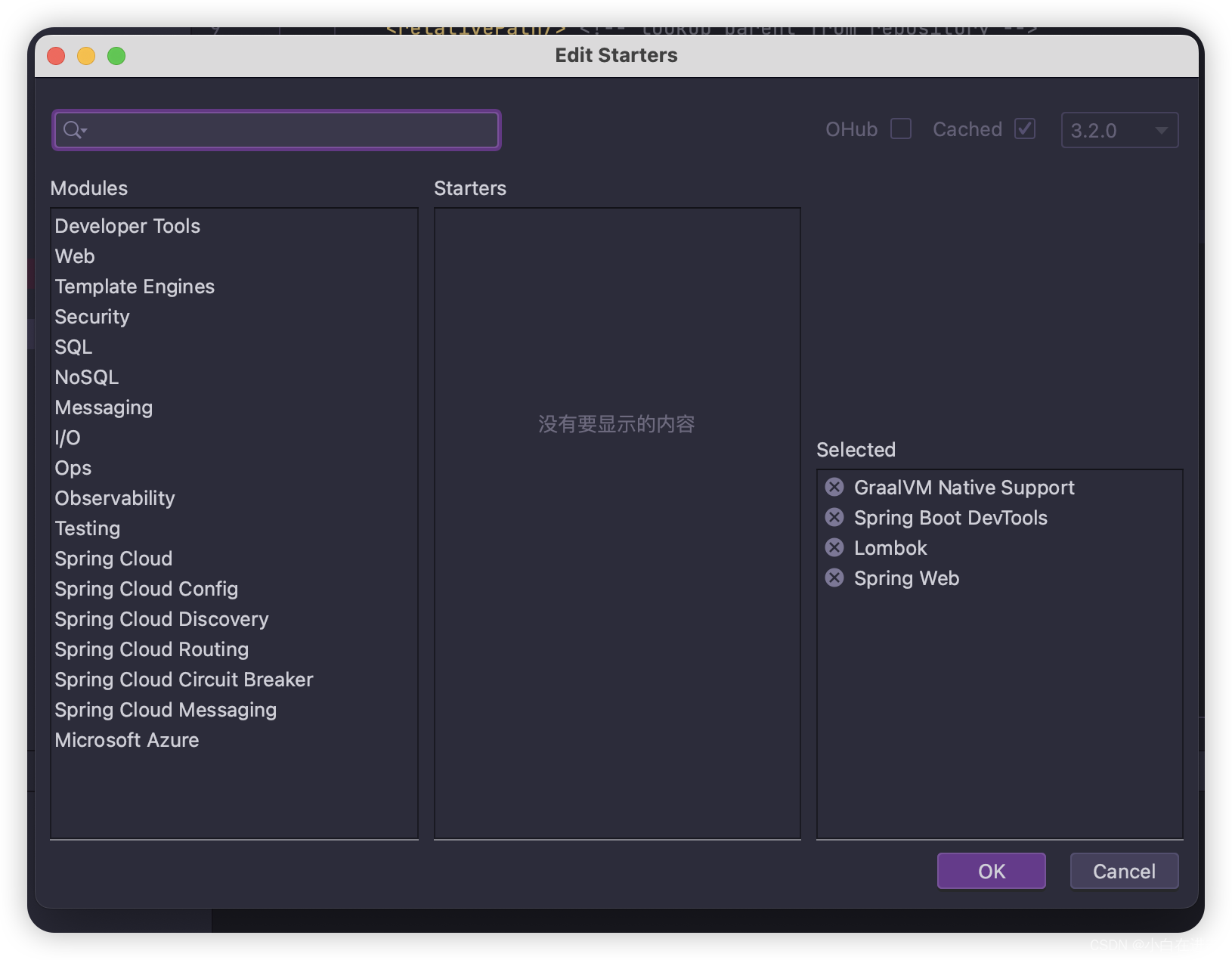Pick the NoSQL module
The image size is (1232, 960).
[234, 377]
